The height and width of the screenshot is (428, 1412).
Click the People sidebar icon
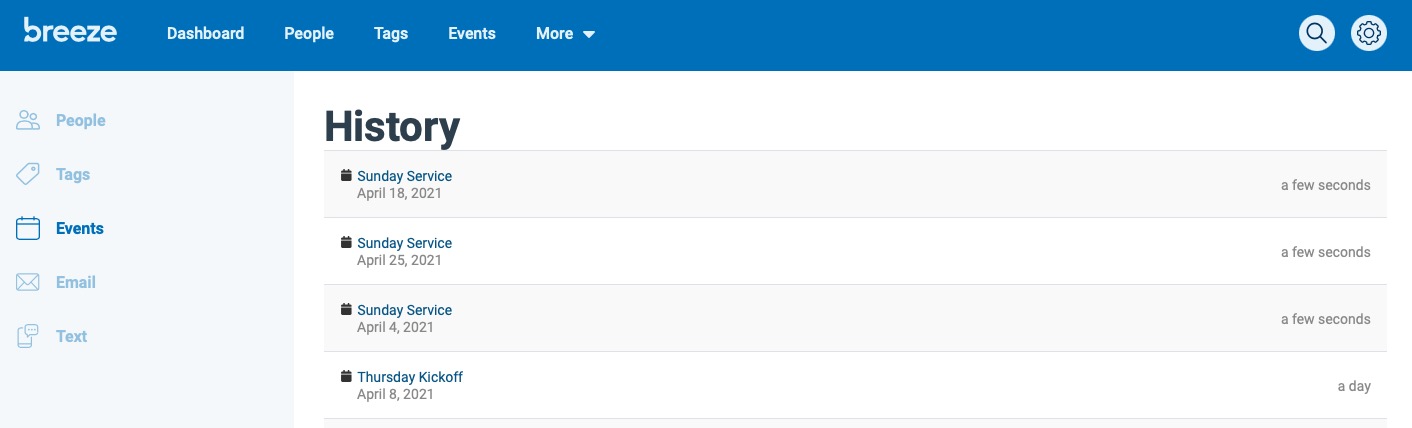28,121
